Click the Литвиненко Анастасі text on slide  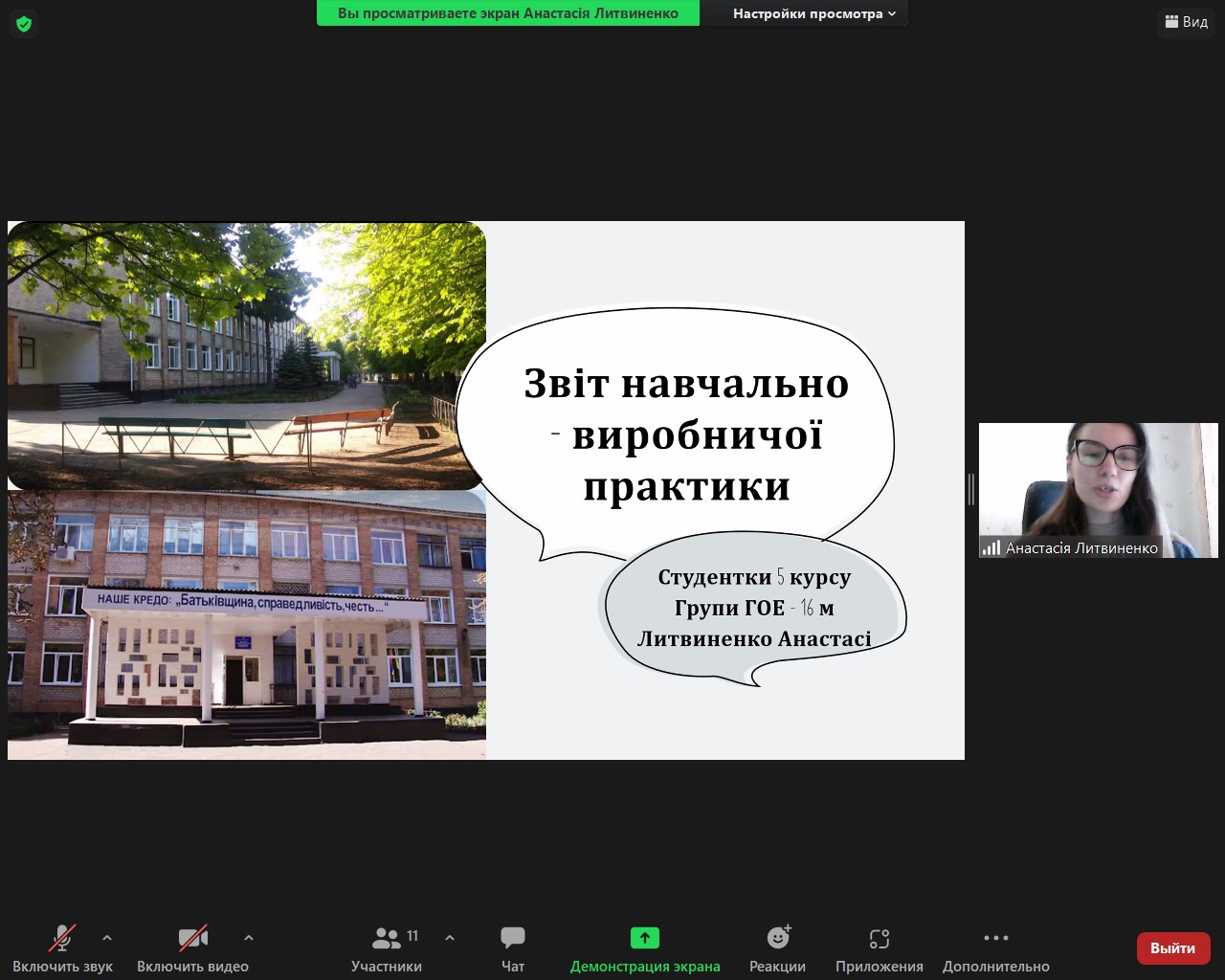point(754,638)
